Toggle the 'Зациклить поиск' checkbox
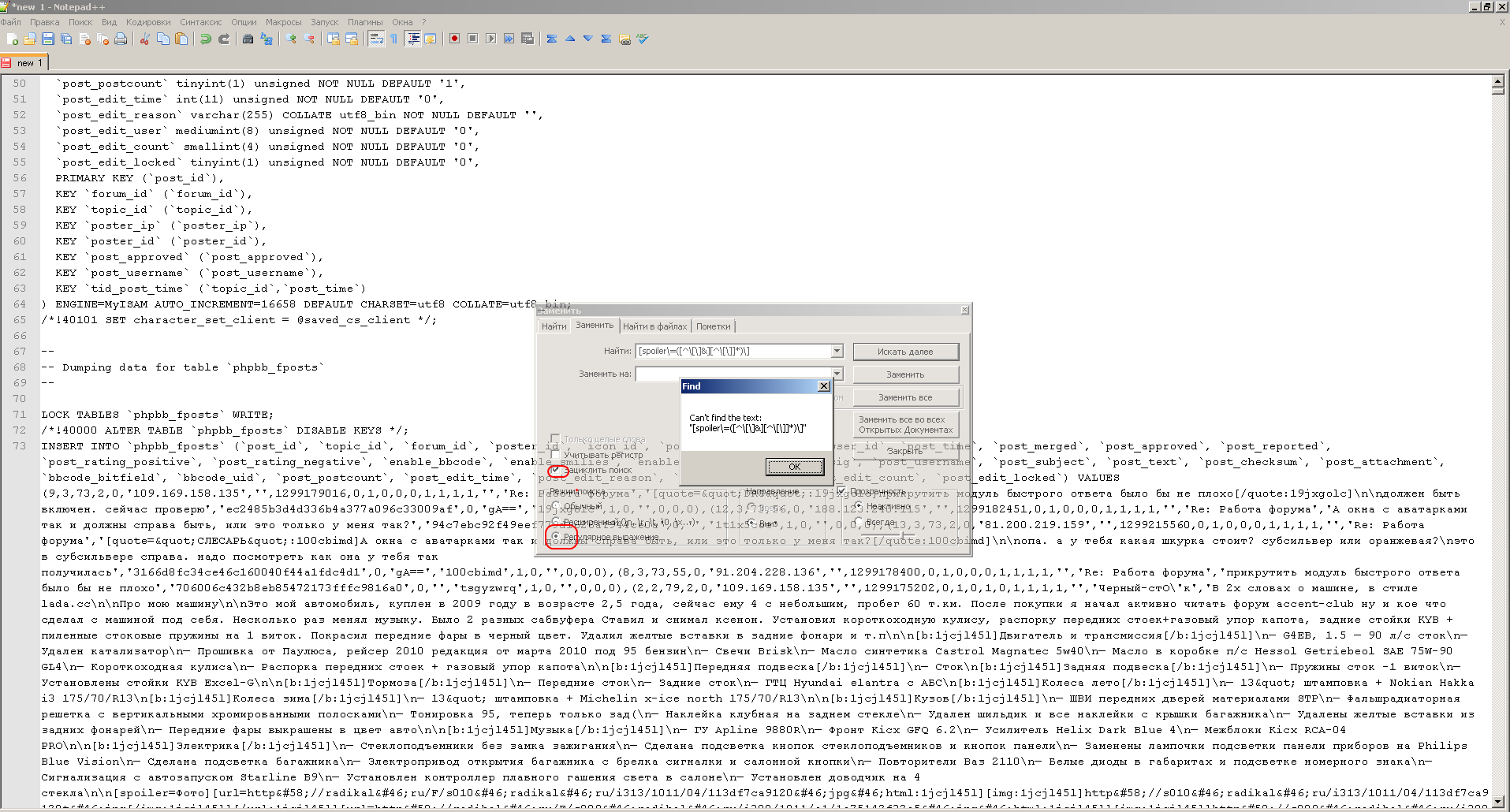The height and width of the screenshot is (812, 1510). pyautogui.click(x=556, y=470)
